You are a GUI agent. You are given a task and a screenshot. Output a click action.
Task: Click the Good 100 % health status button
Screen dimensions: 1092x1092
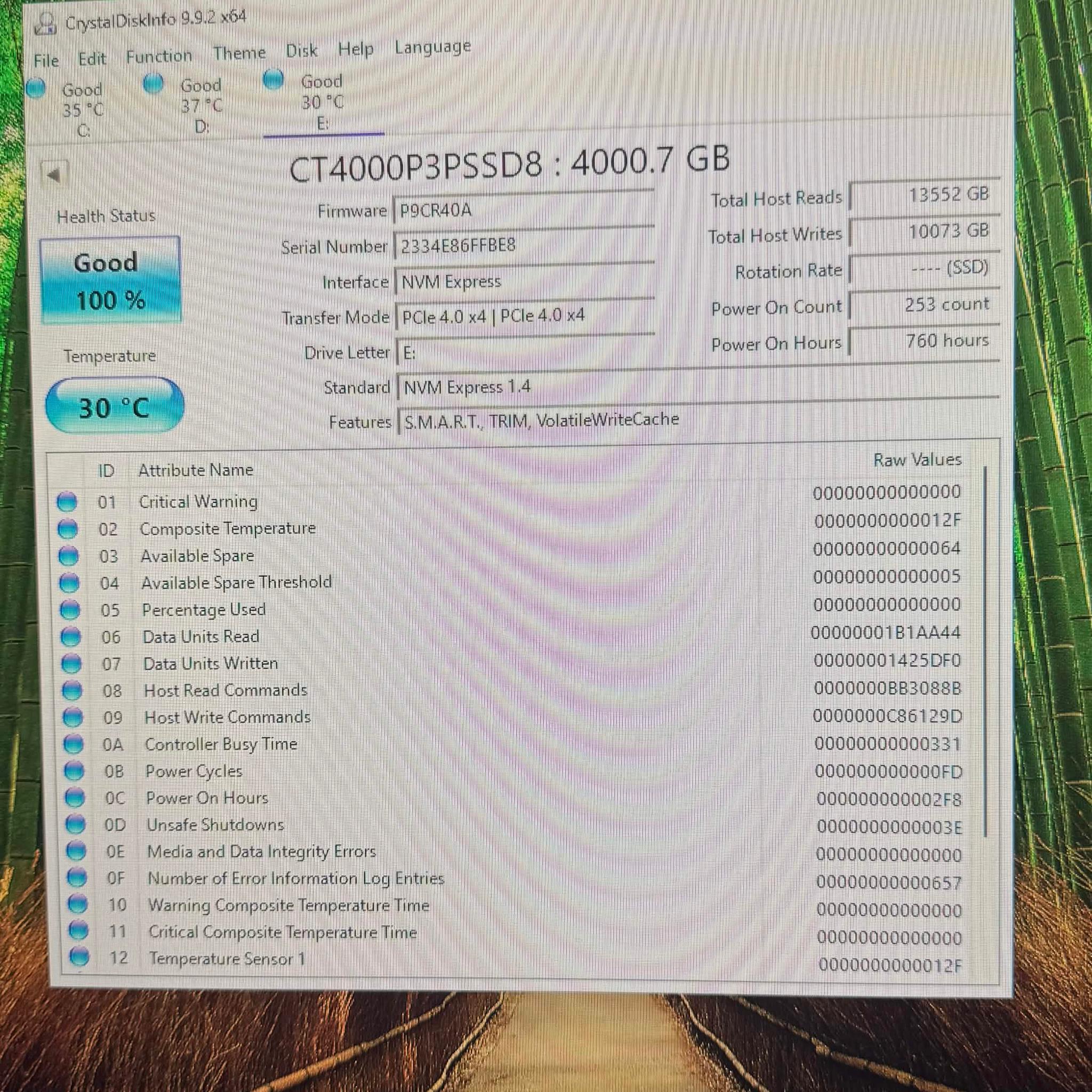pos(110,280)
